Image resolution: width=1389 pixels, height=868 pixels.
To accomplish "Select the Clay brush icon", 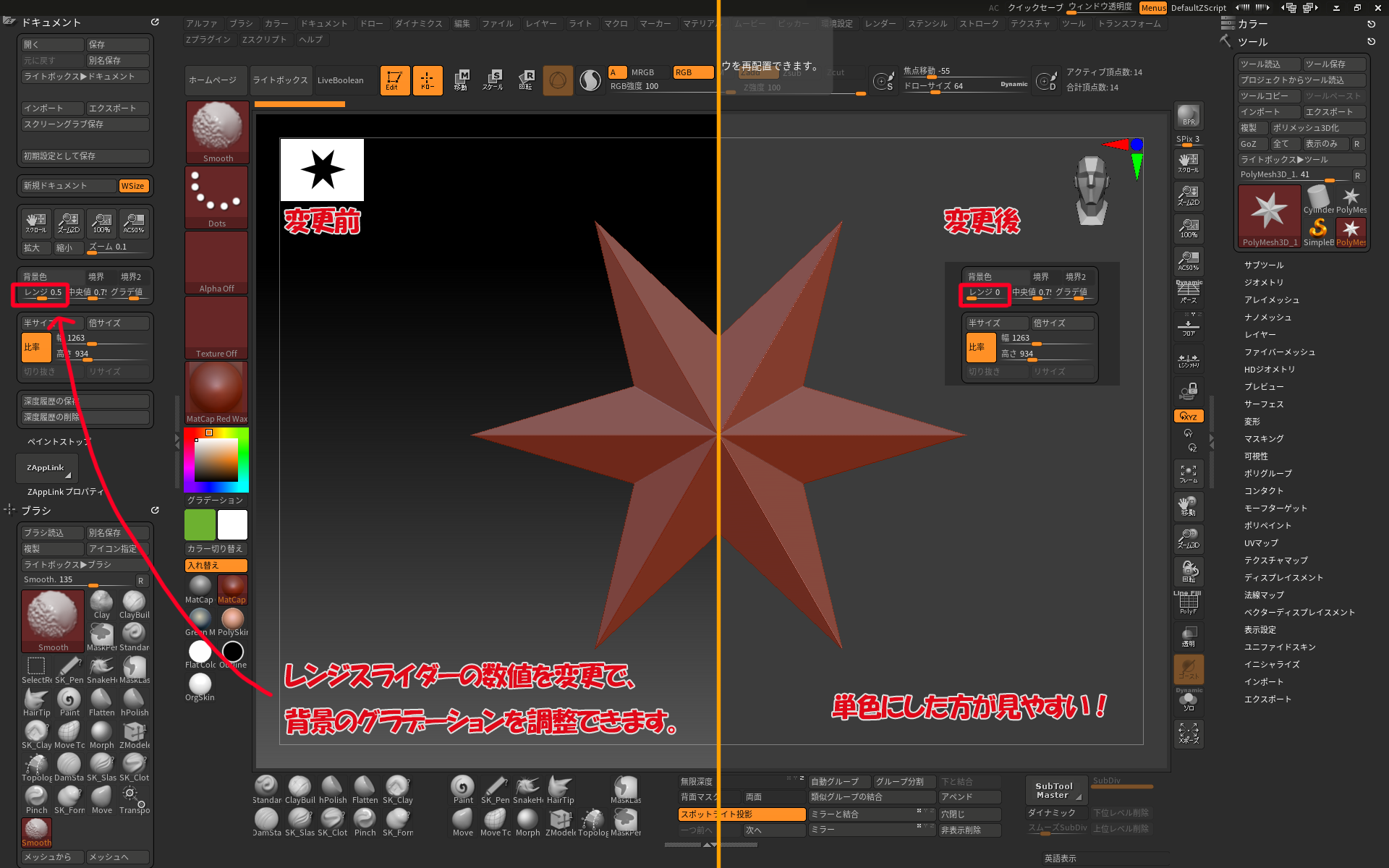I will coord(102,605).
